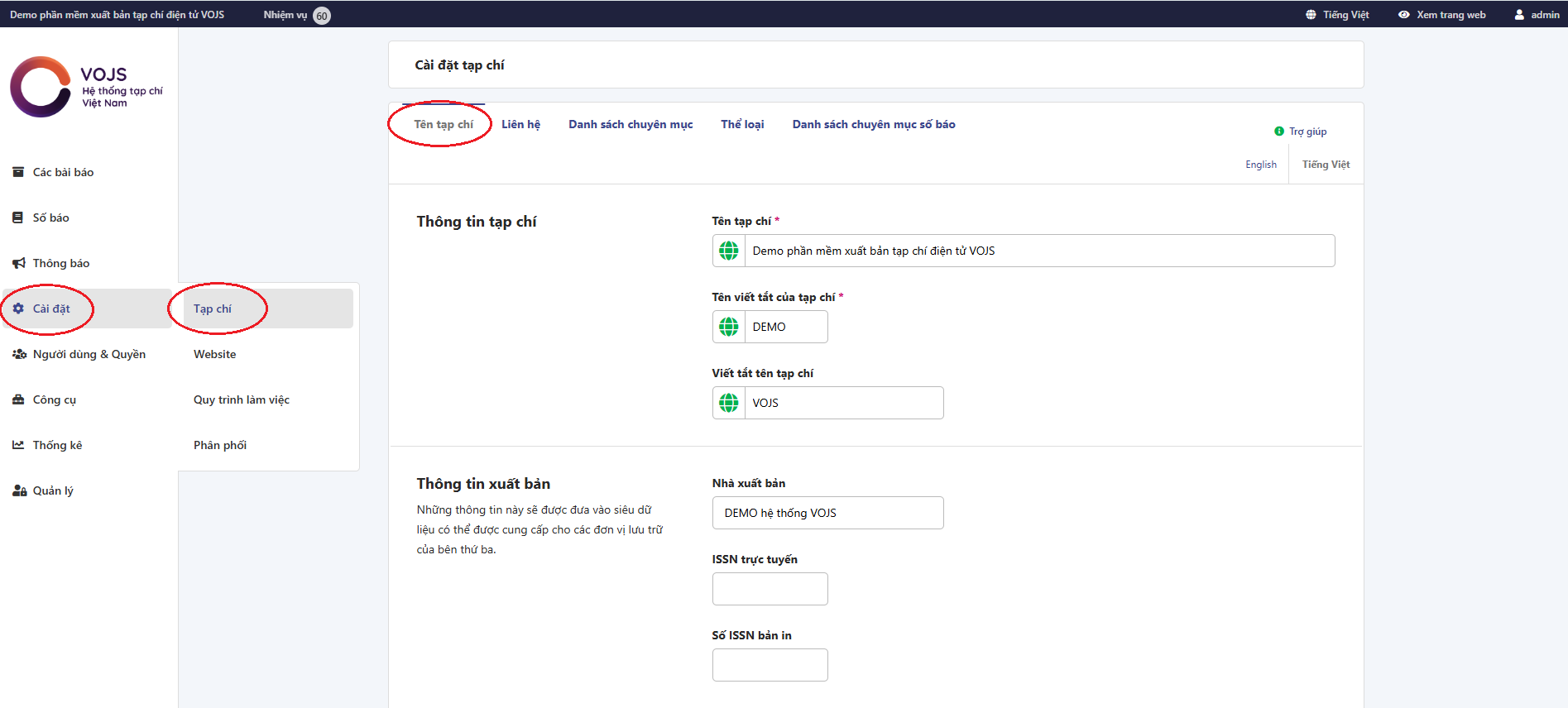The width and height of the screenshot is (1568, 708).
Task: Toggle the English language view
Action: pos(1260,165)
